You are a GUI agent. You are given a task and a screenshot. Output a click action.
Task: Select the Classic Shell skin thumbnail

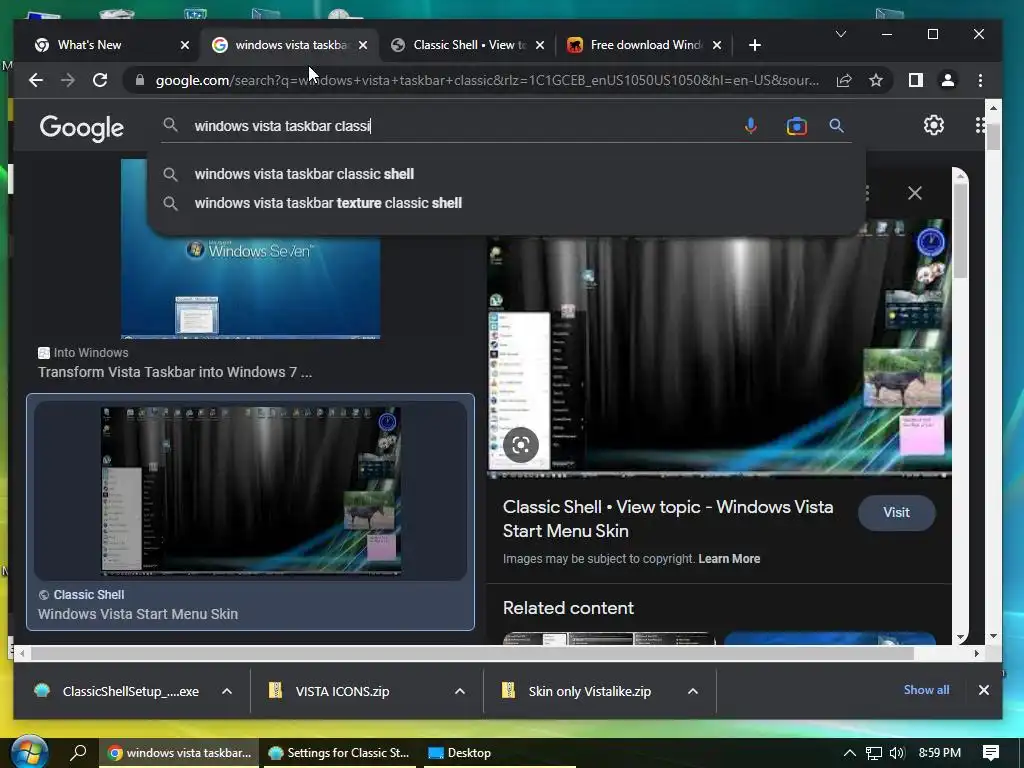pyautogui.click(x=251, y=490)
